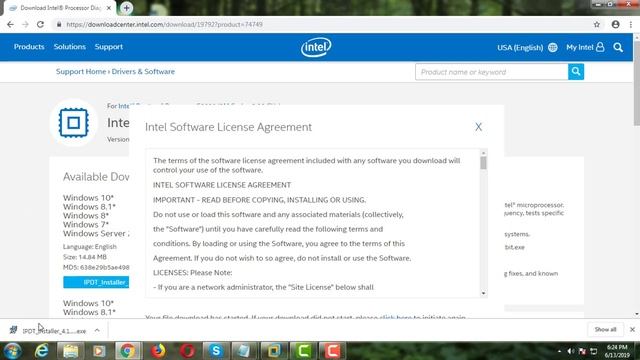The width and height of the screenshot is (640, 360).
Task: Open download options arrow for IPDT_Installer
Action: (97, 330)
